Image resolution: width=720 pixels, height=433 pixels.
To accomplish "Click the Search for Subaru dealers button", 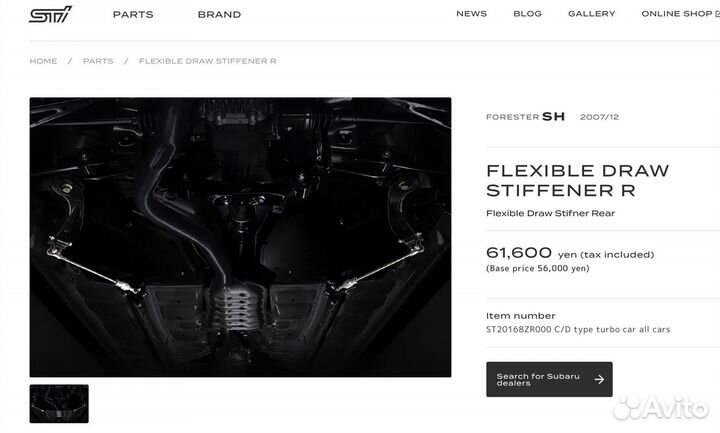I will pos(549,379).
